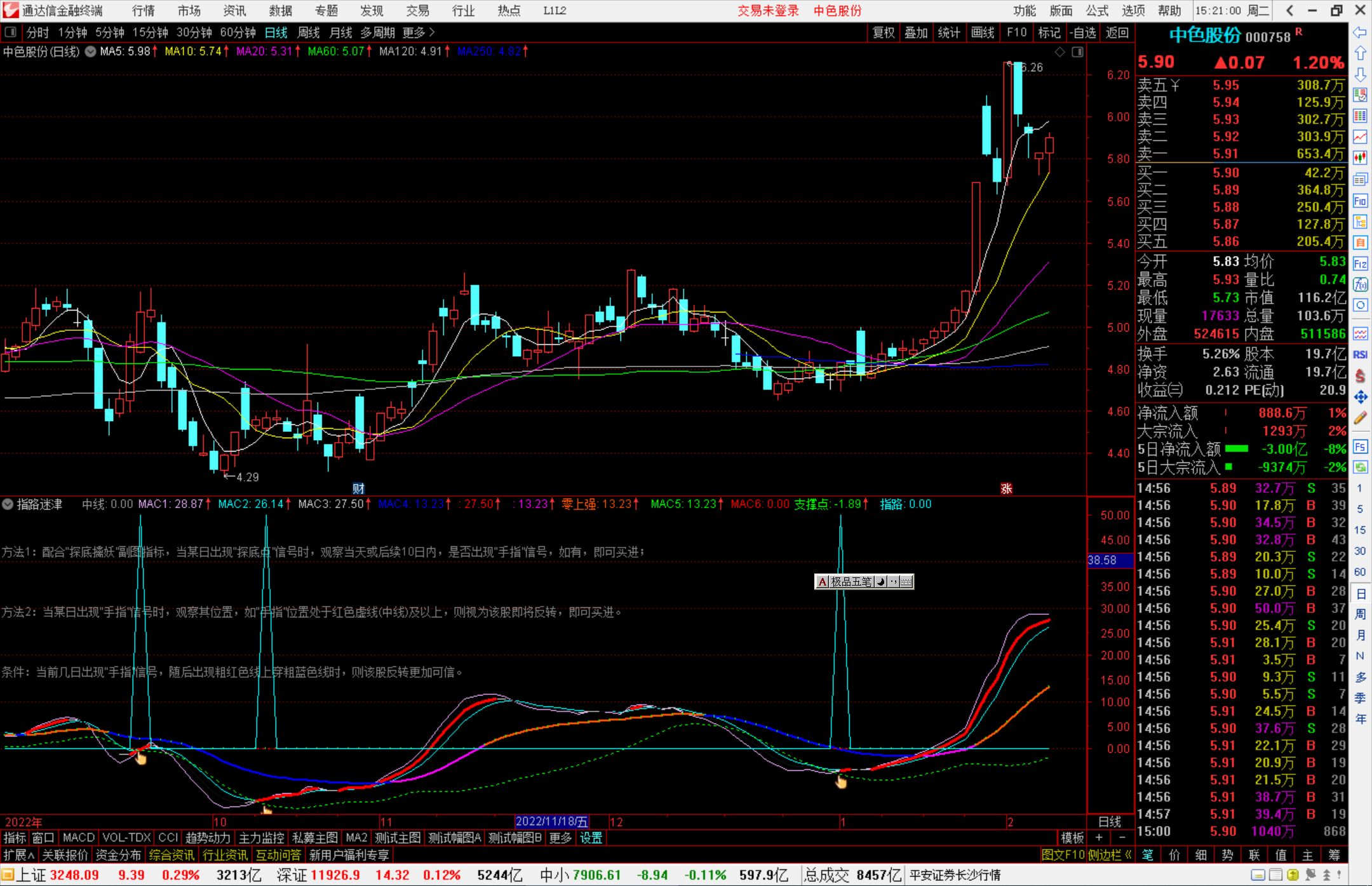Open the F10 company info sidebar icon
Screen dimensions: 1372x886
click(1360, 201)
